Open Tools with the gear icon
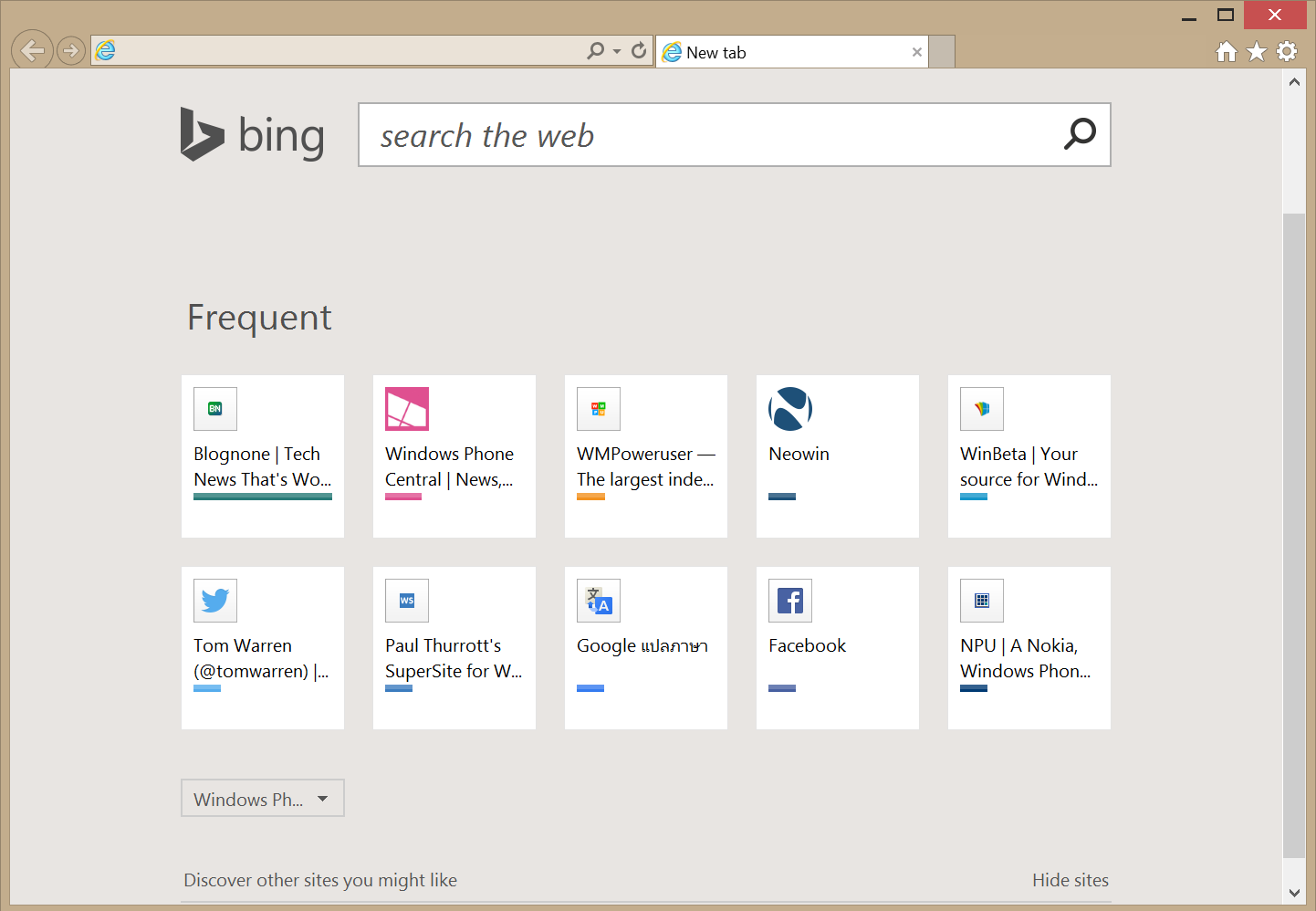1316x911 pixels. click(x=1287, y=51)
